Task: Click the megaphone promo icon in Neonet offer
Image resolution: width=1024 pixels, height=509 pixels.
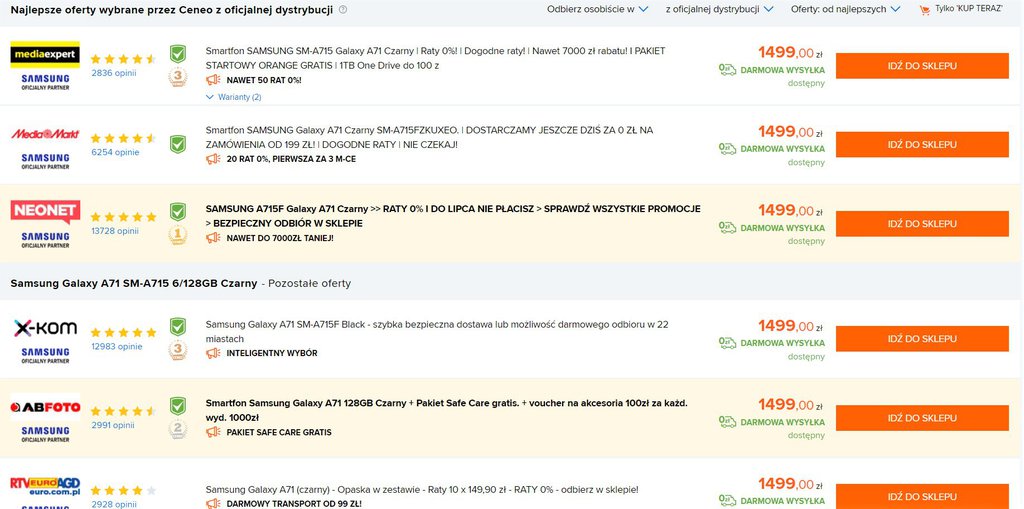Action: [212, 238]
